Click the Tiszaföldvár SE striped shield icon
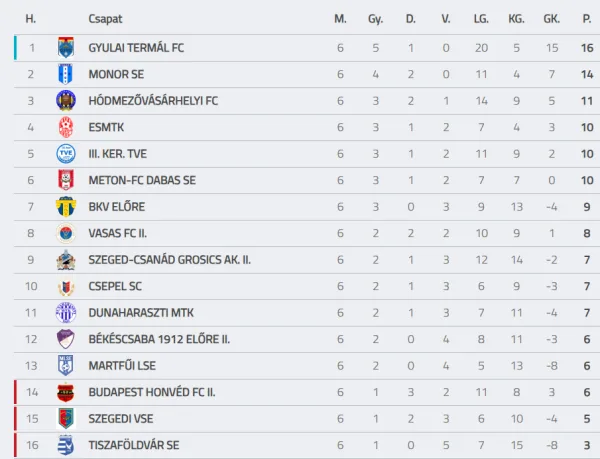The image size is (600, 459). click(x=66, y=445)
